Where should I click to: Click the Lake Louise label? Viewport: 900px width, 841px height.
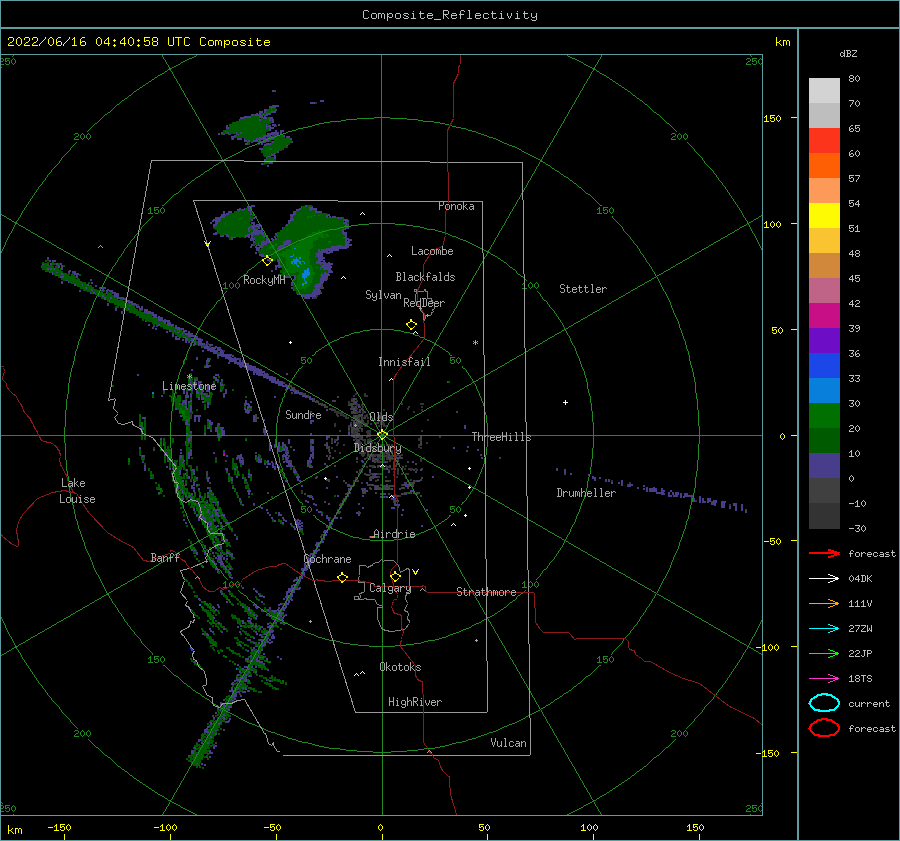coord(77,491)
